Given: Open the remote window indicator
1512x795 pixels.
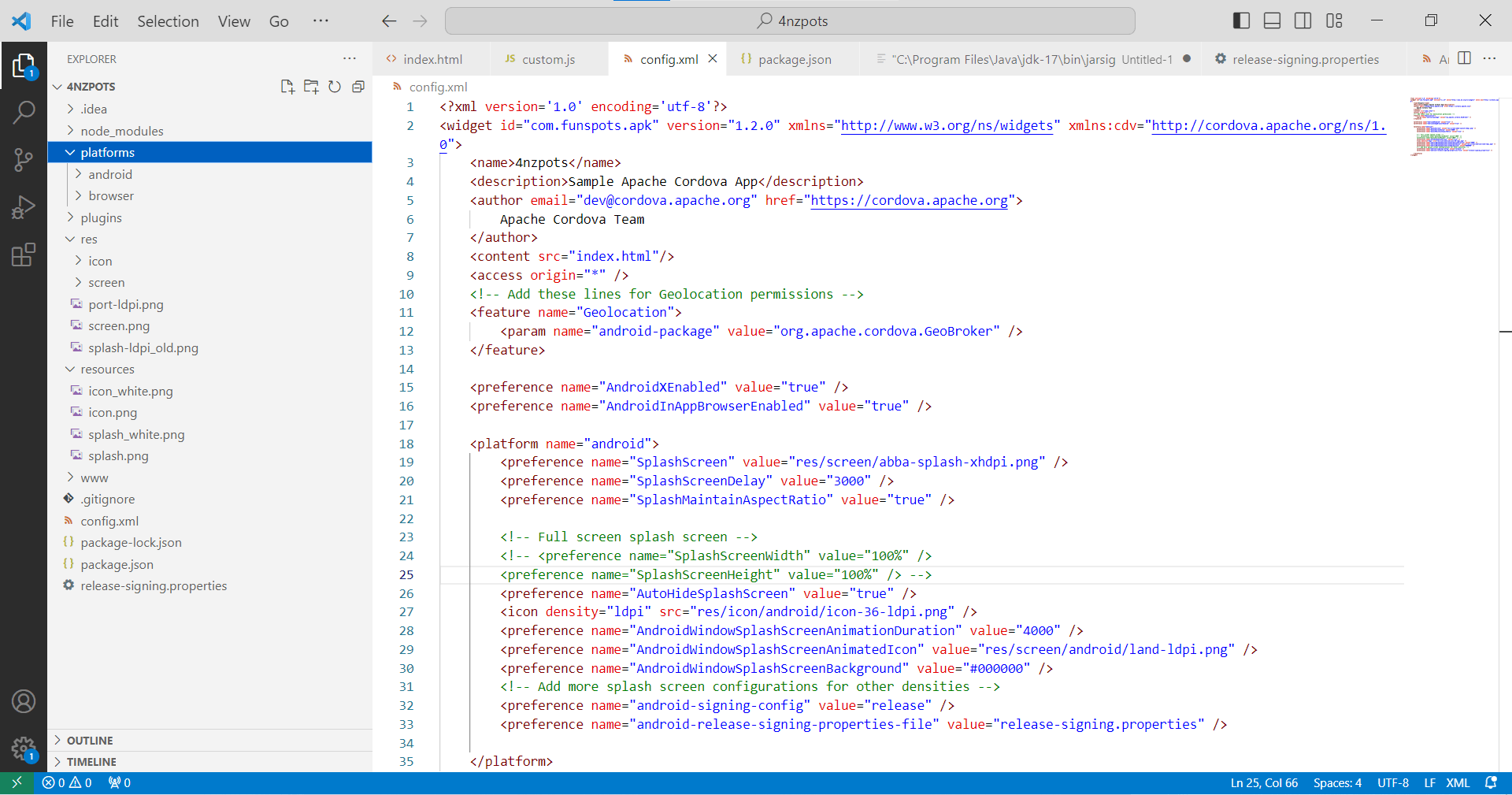Looking at the screenshot, I should point(17,783).
